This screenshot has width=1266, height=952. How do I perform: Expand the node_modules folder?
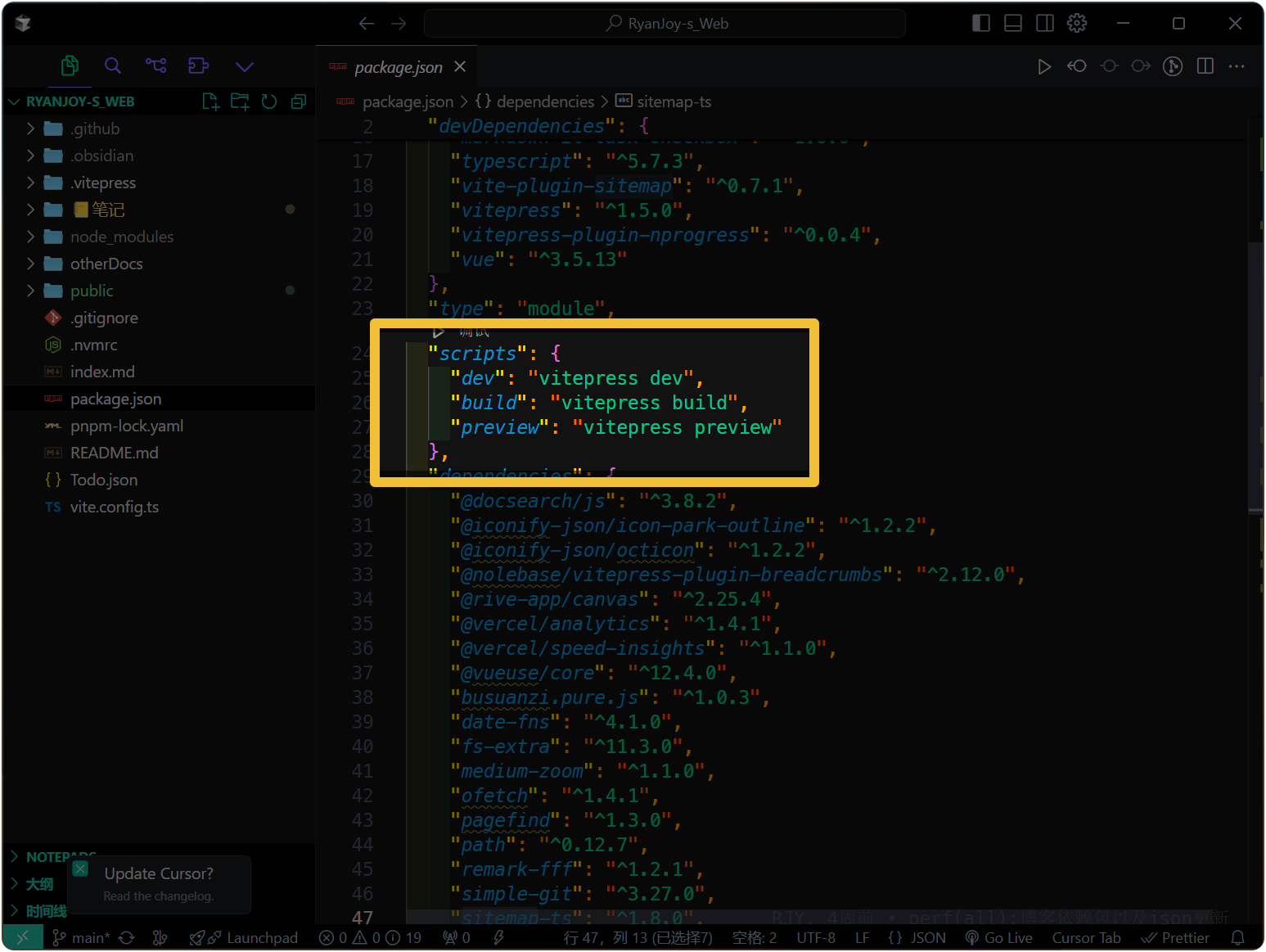(x=121, y=237)
